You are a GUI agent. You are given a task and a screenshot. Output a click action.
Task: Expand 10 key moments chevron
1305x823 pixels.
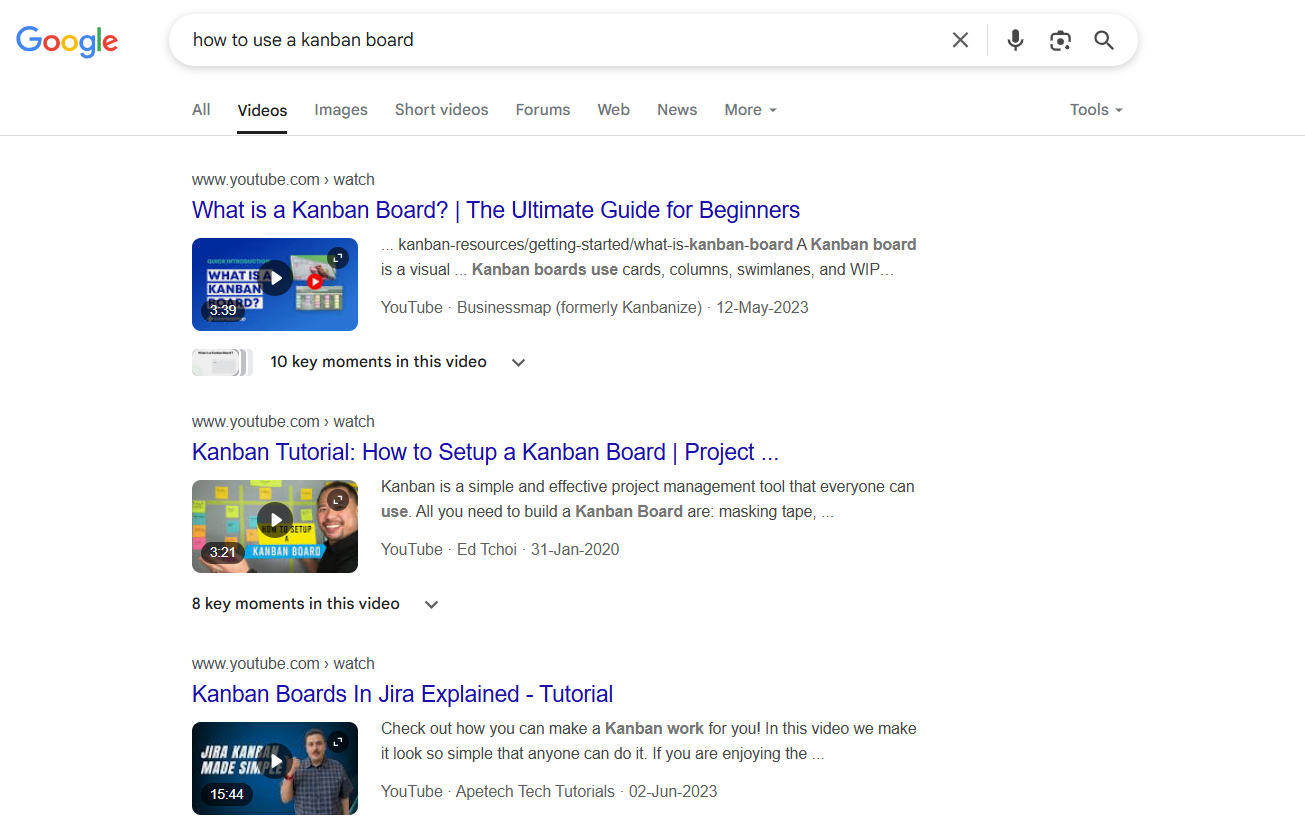[518, 363]
